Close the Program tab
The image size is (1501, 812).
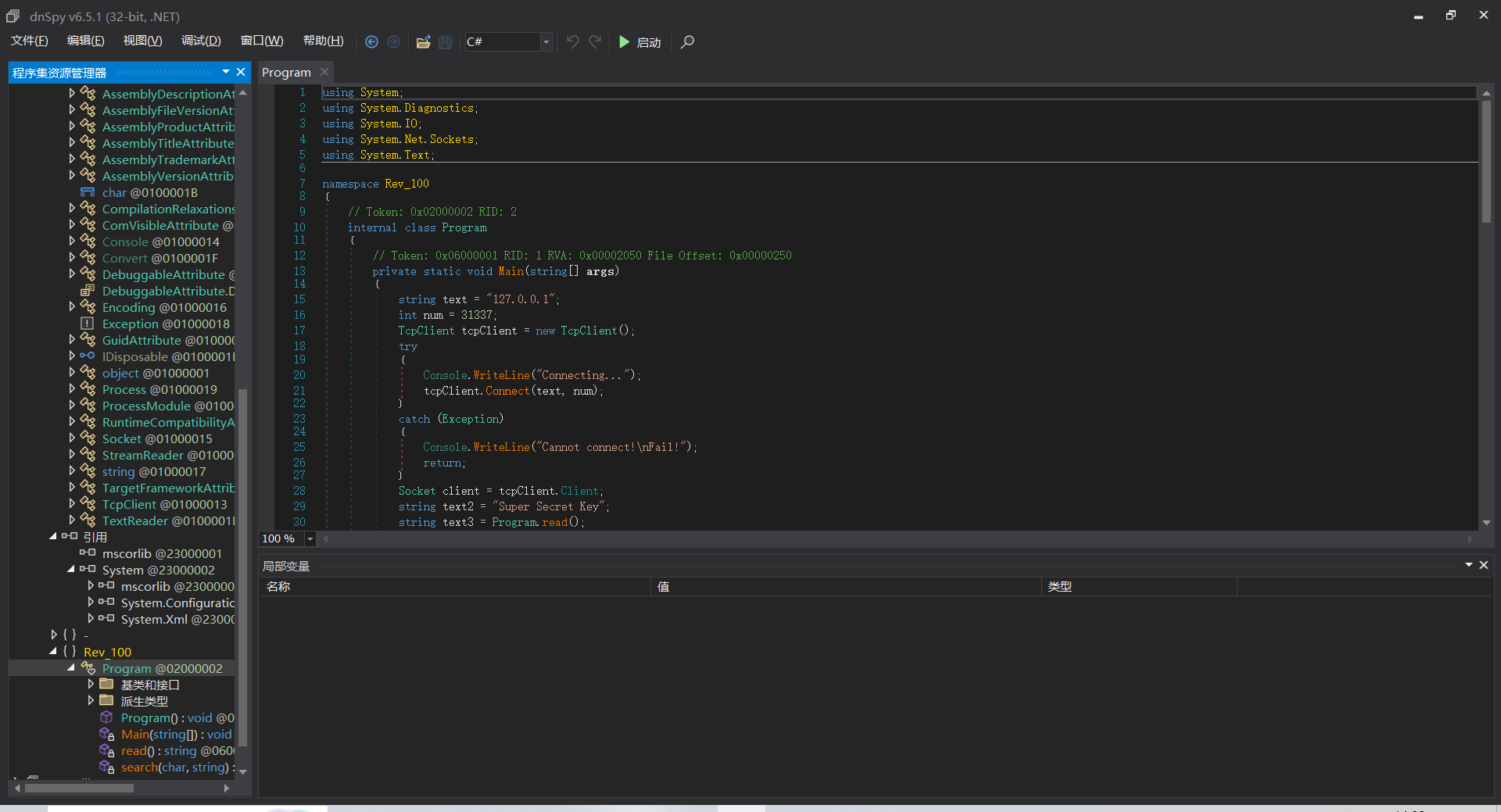click(324, 72)
